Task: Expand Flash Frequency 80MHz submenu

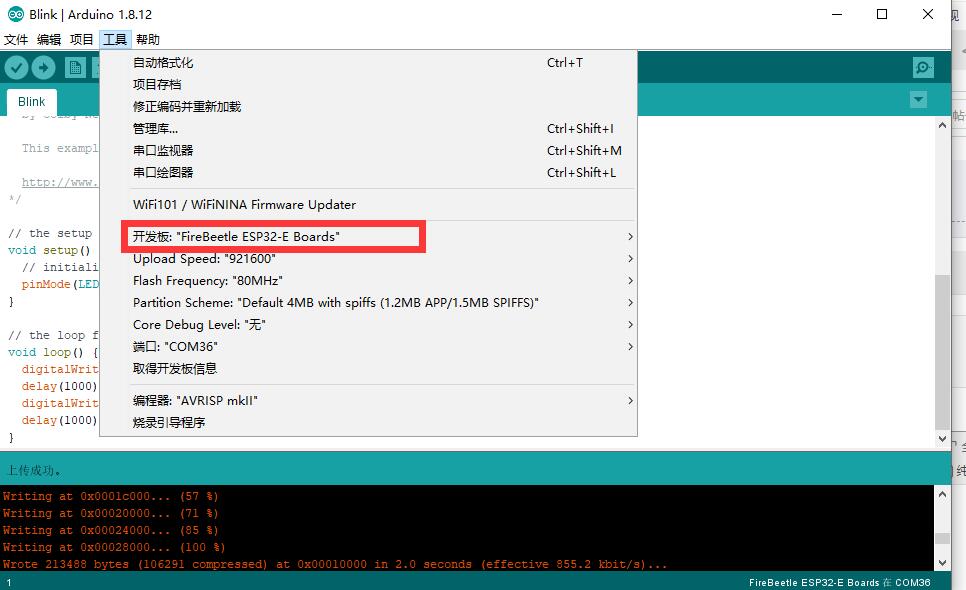Action: coord(368,281)
